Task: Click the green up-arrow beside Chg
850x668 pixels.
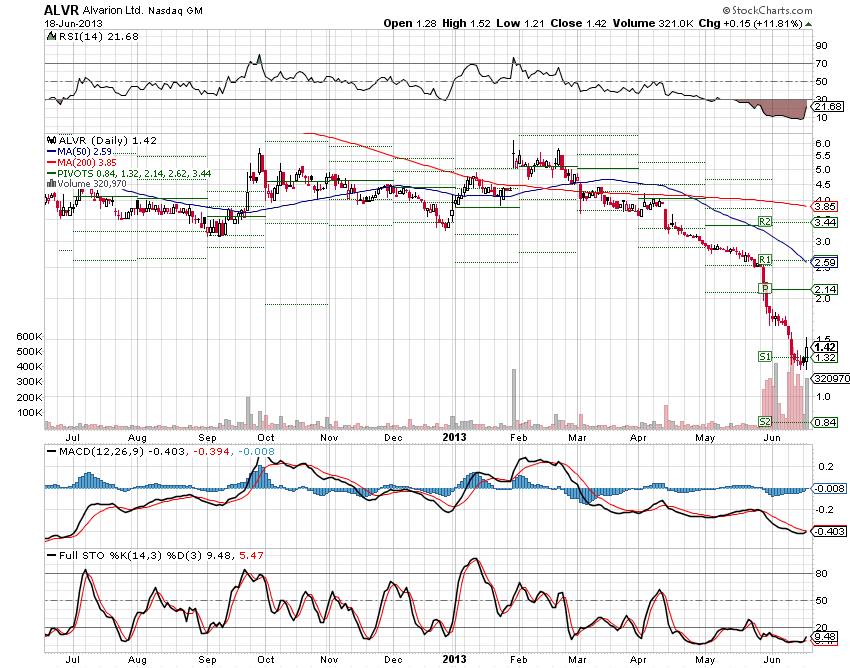Action: (809, 24)
